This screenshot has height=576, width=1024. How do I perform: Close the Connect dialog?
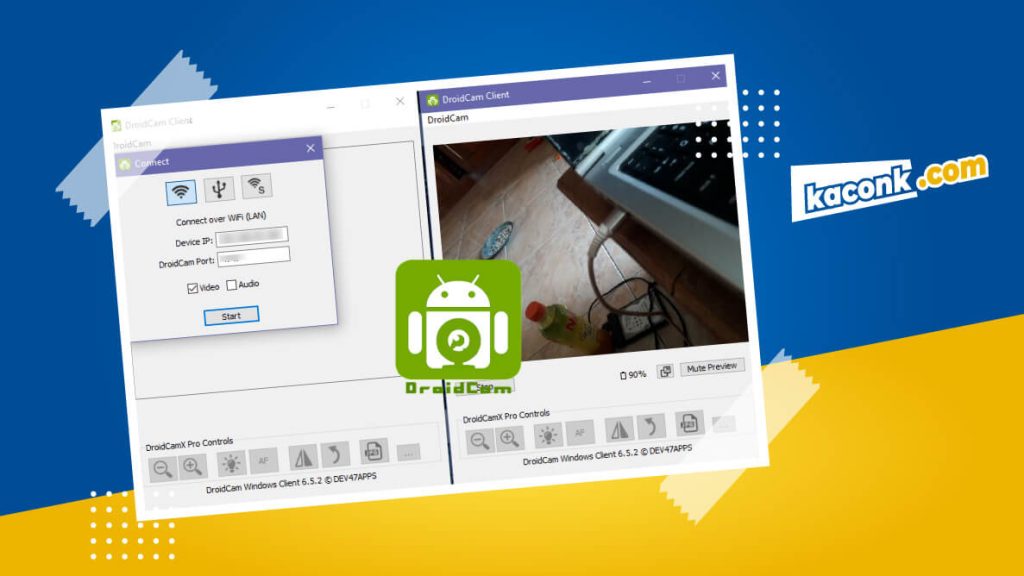coord(310,148)
